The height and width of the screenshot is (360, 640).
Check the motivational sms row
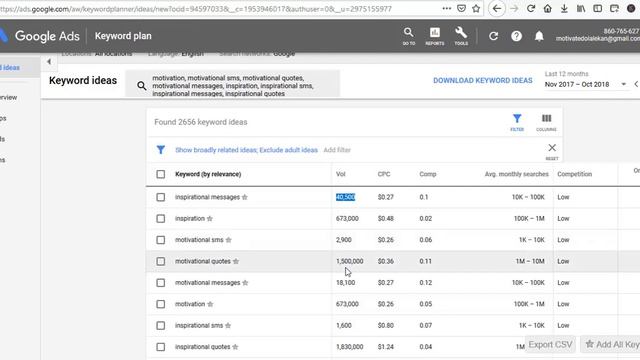(x=161, y=240)
